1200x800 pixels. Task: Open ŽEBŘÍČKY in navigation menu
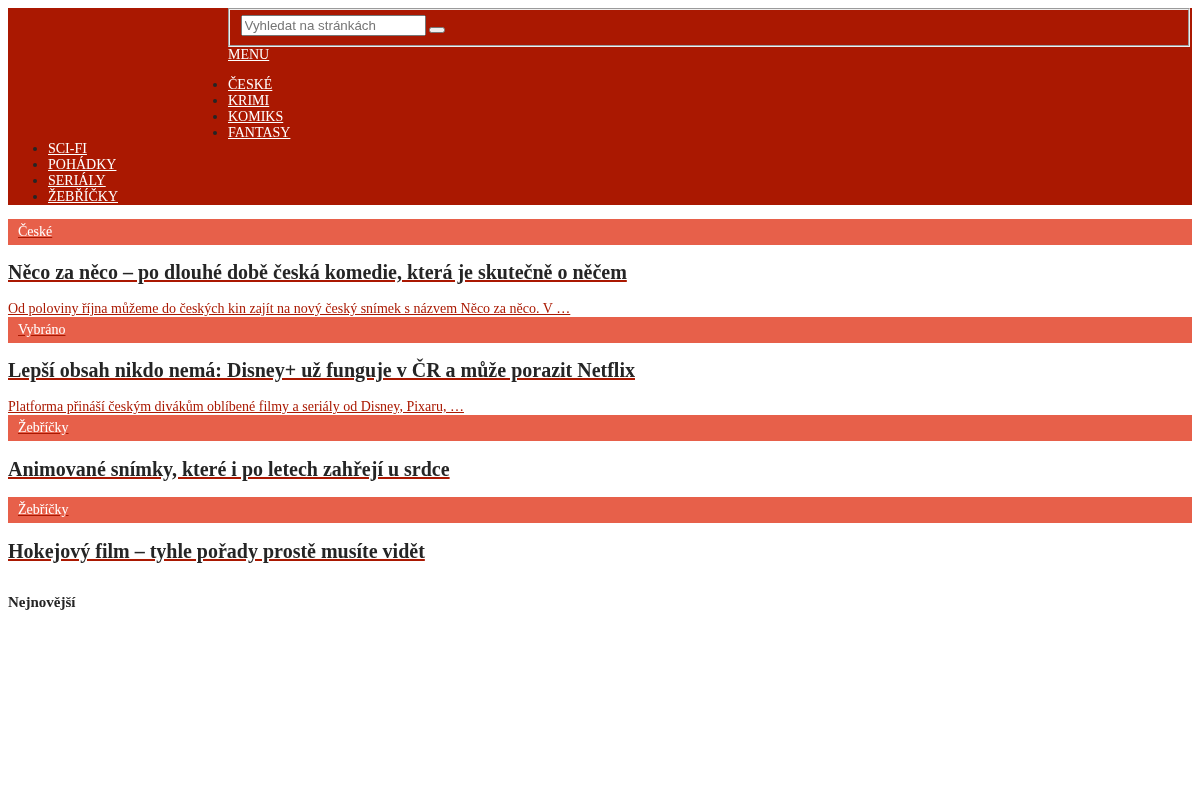[83, 197]
